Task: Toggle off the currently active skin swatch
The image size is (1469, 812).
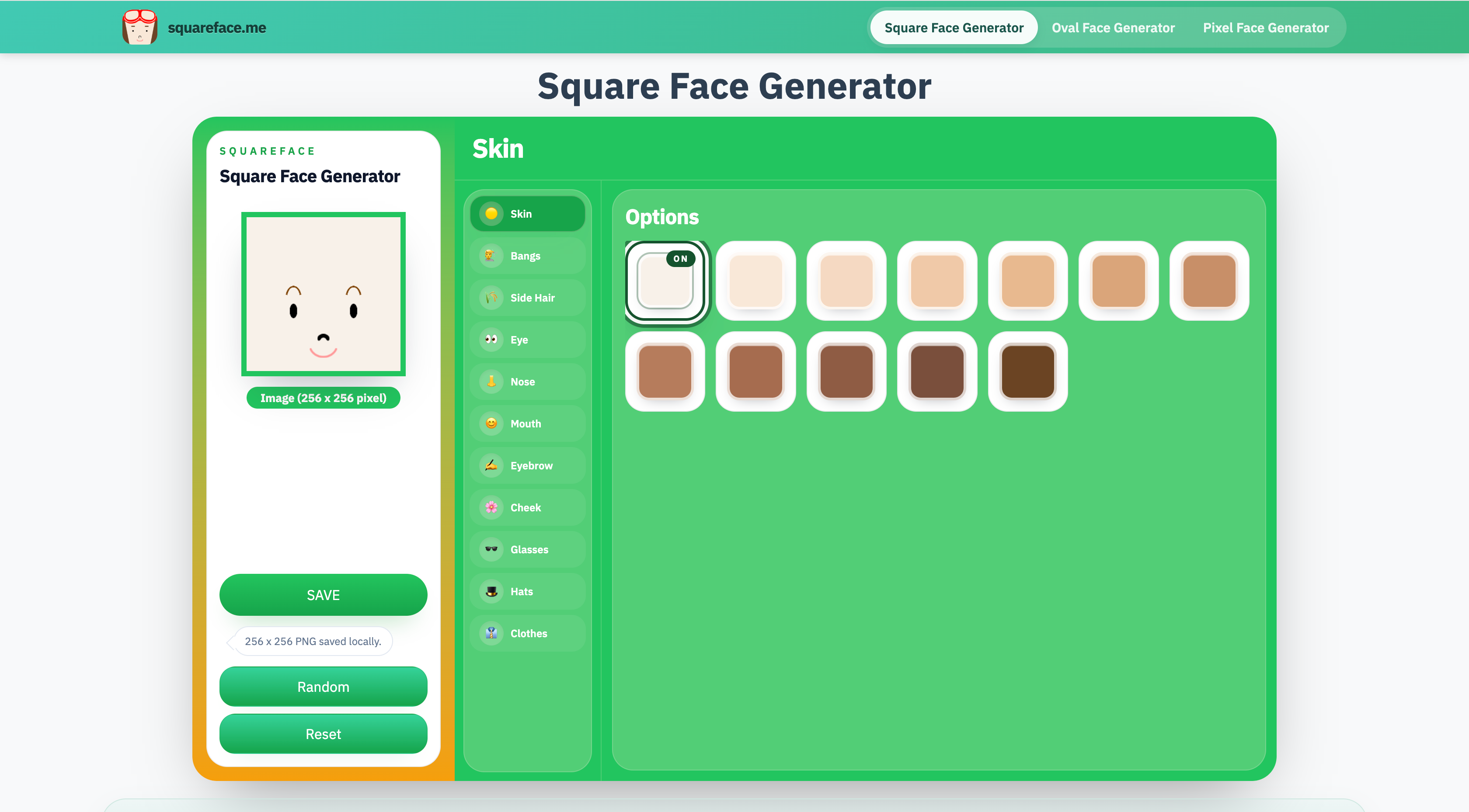Action: 665,281
